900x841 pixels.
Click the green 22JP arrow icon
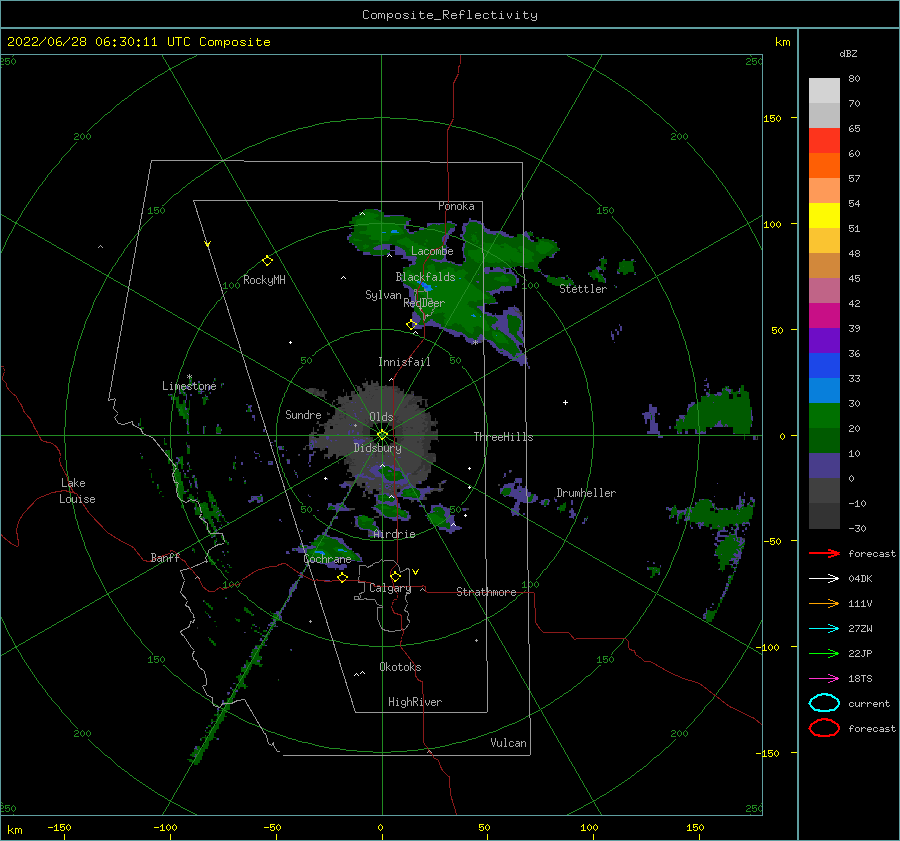click(x=824, y=653)
